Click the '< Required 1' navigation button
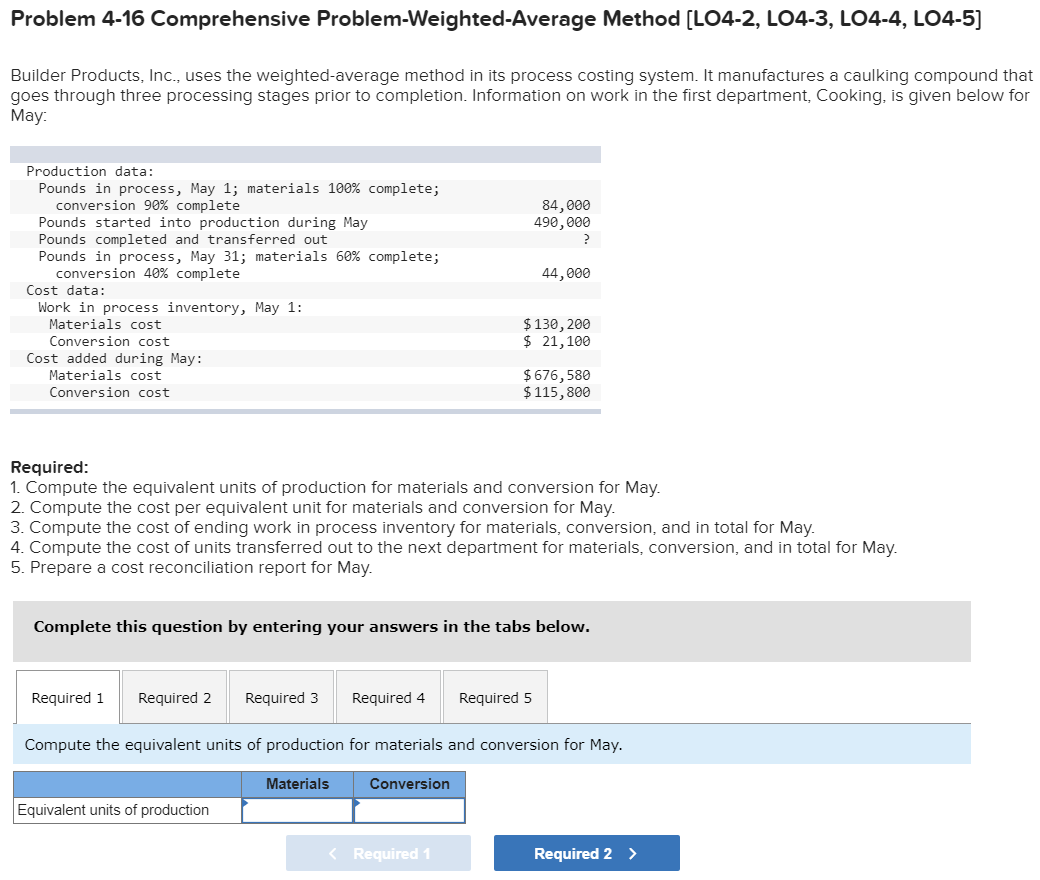 [x=378, y=852]
